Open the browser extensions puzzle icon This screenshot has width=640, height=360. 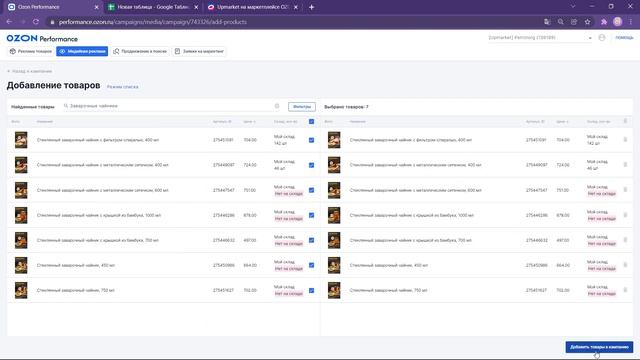604,22
